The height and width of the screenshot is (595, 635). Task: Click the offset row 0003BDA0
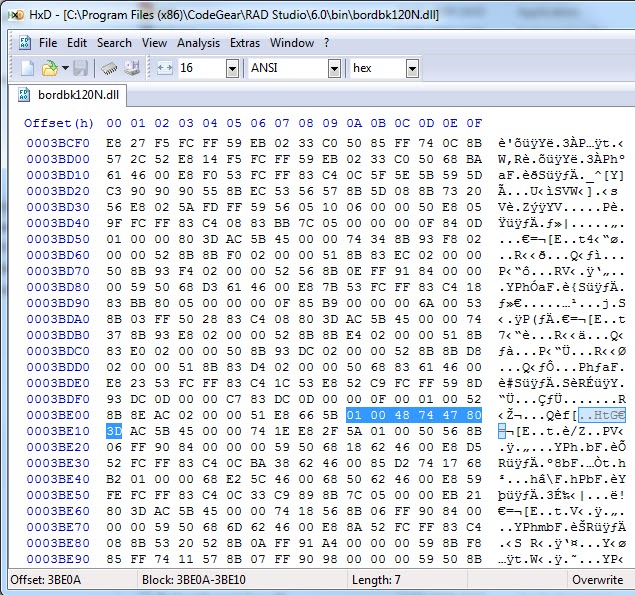click(x=58, y=320)
